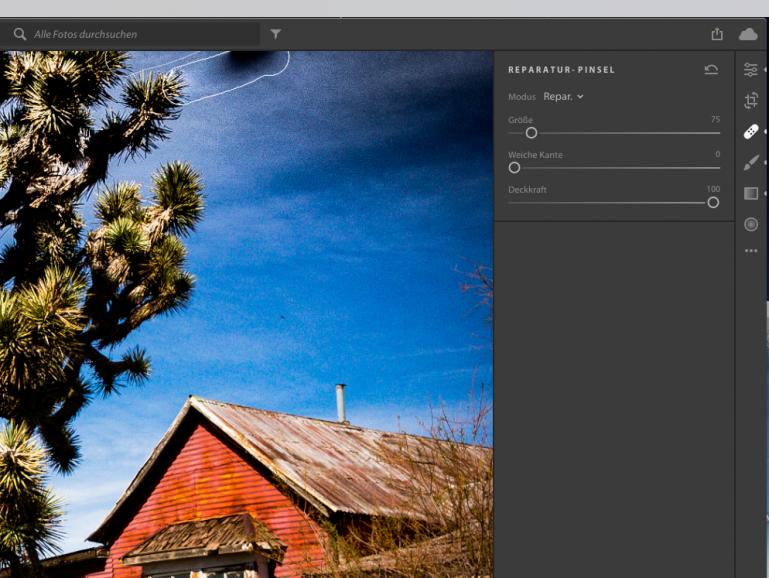The image size is (769, 578).
Task: Click the Deckkraft label
Action: tap(527, 189)
